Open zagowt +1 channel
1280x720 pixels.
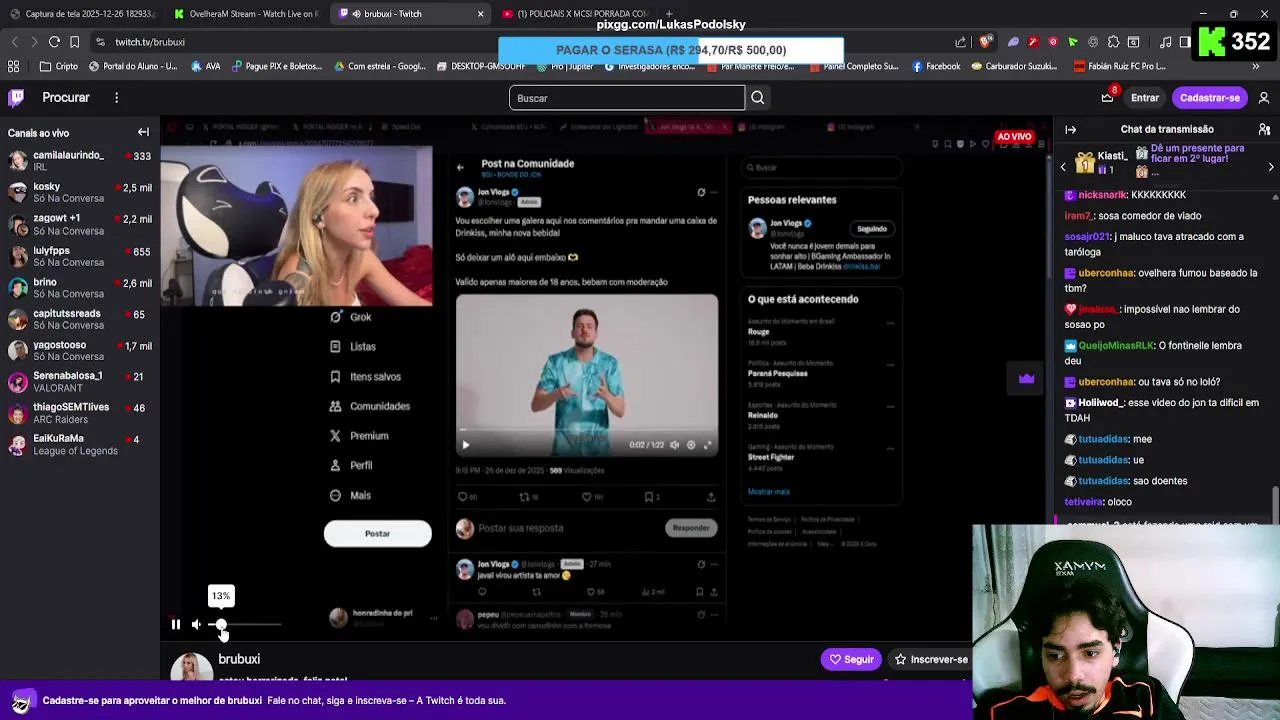point(80,224)
